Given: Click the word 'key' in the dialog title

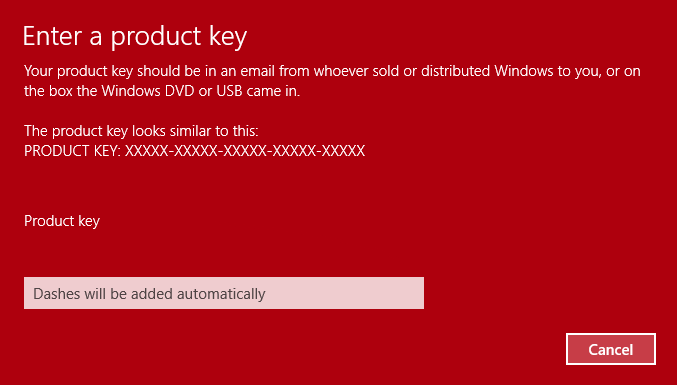Looking at the screenshot, I should point(228,38).
